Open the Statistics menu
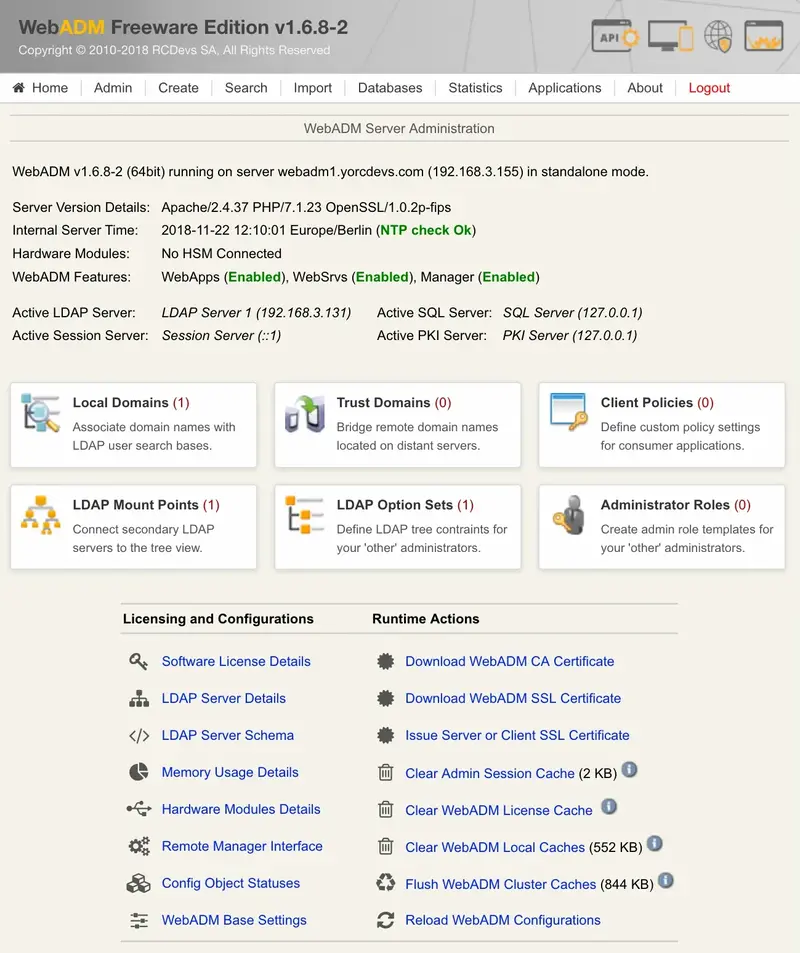This screenshot has width=800, height=953. 475,88
